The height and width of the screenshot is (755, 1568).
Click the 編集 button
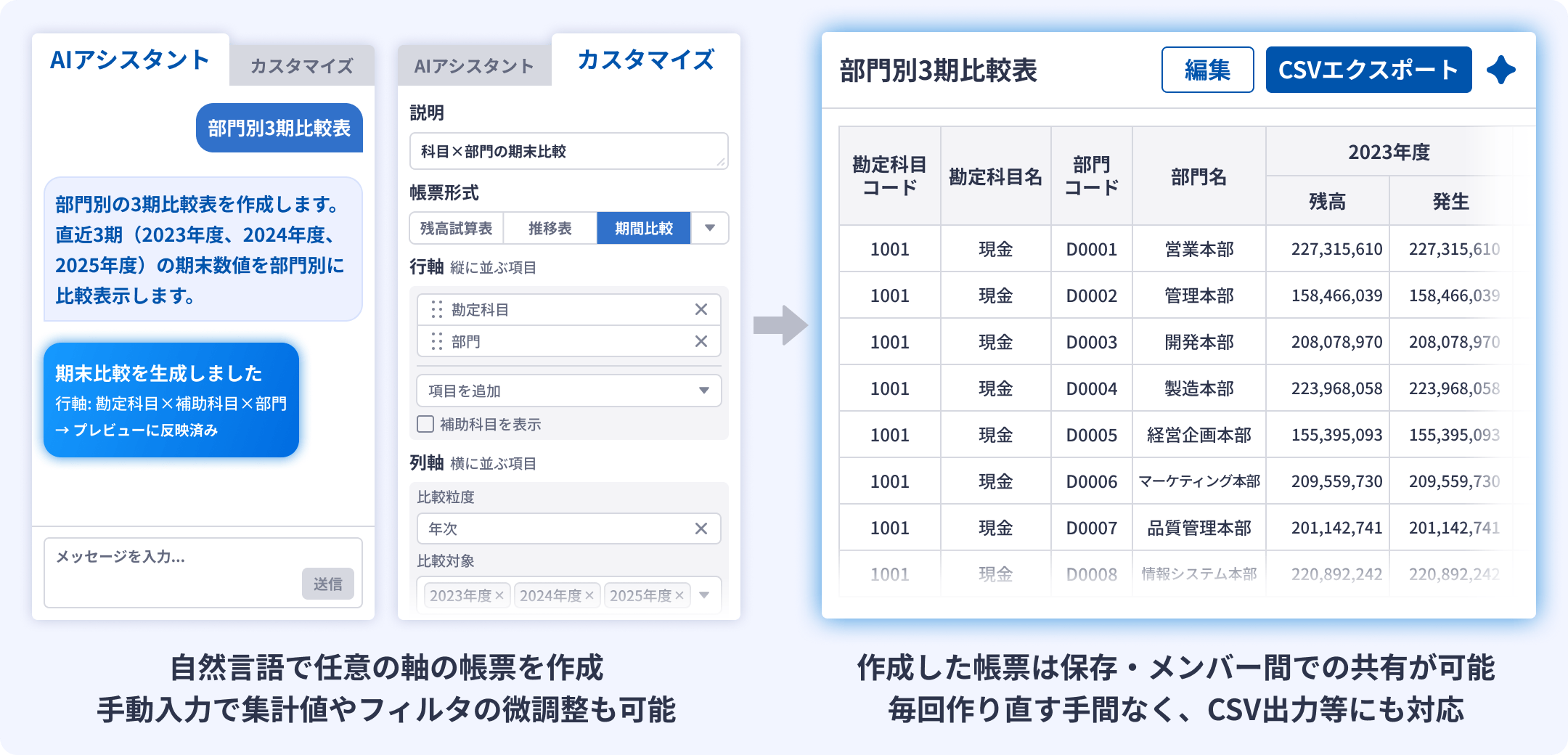tap(1207, 70)
